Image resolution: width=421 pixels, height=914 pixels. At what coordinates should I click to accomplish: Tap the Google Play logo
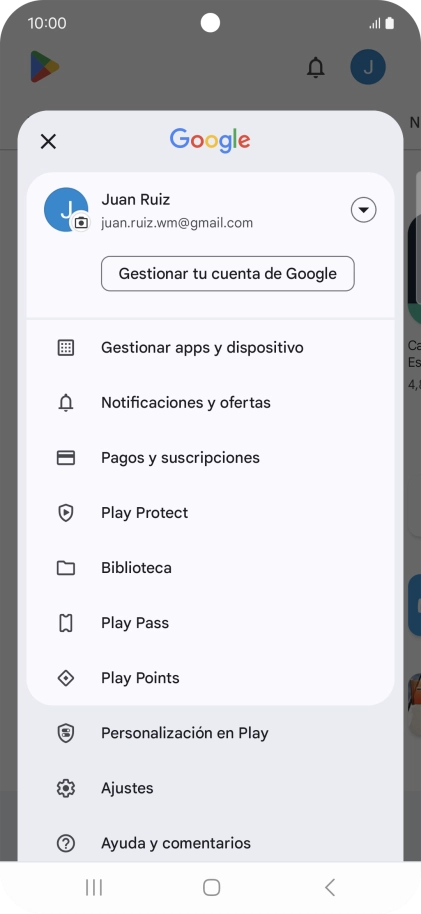click(x=45, y=66)
